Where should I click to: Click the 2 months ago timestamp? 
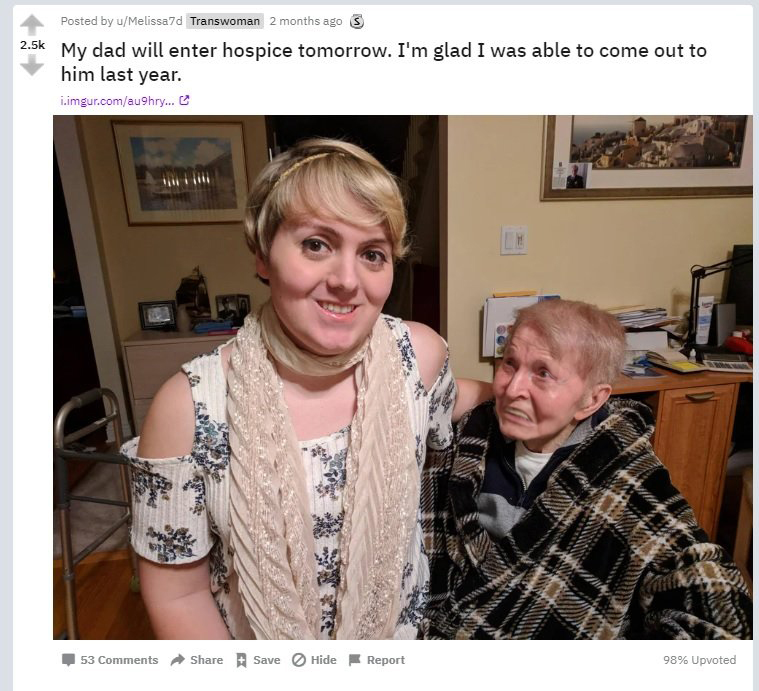[306, 21]
